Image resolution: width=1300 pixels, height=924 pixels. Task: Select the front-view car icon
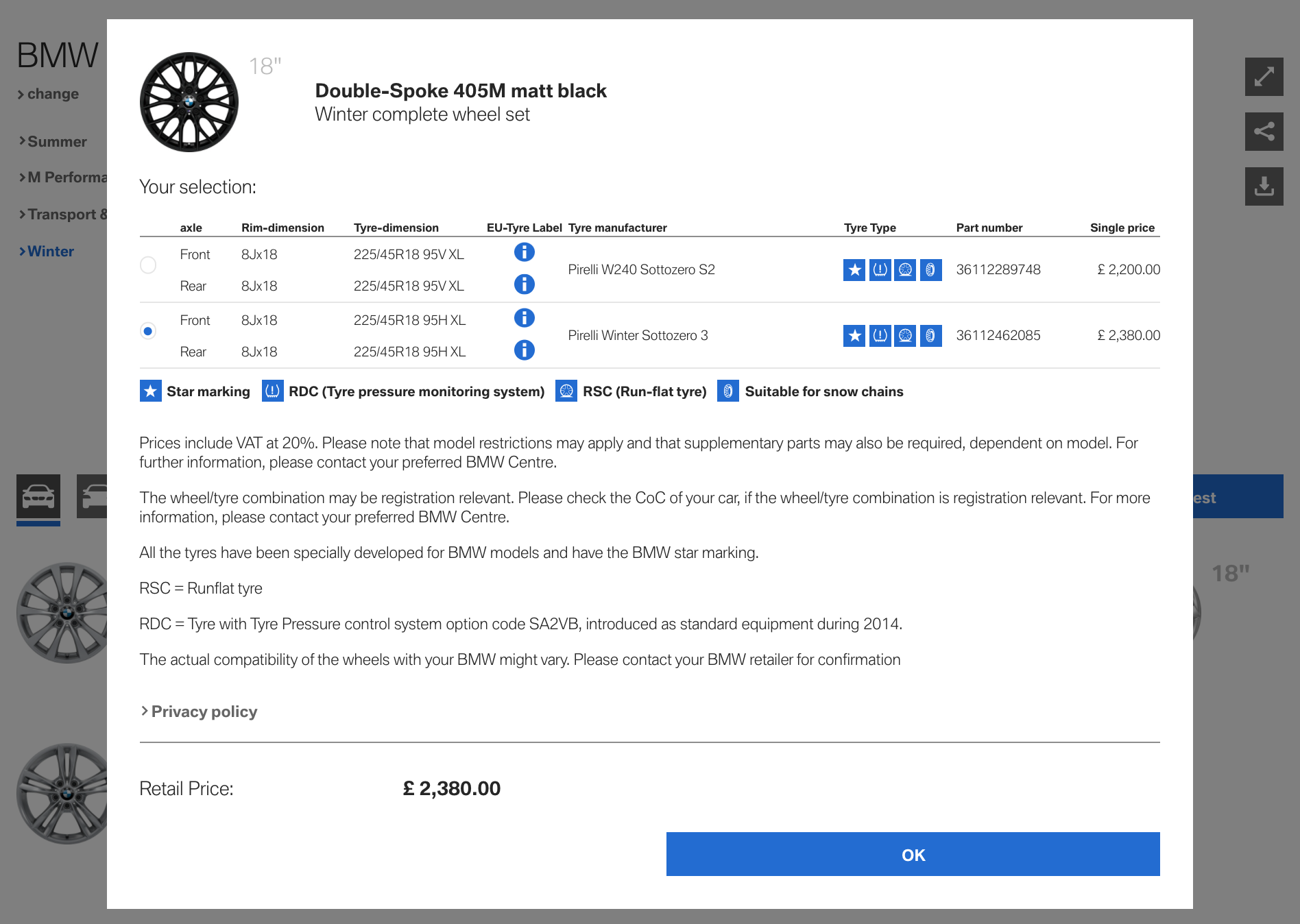(x=38, y=496)
